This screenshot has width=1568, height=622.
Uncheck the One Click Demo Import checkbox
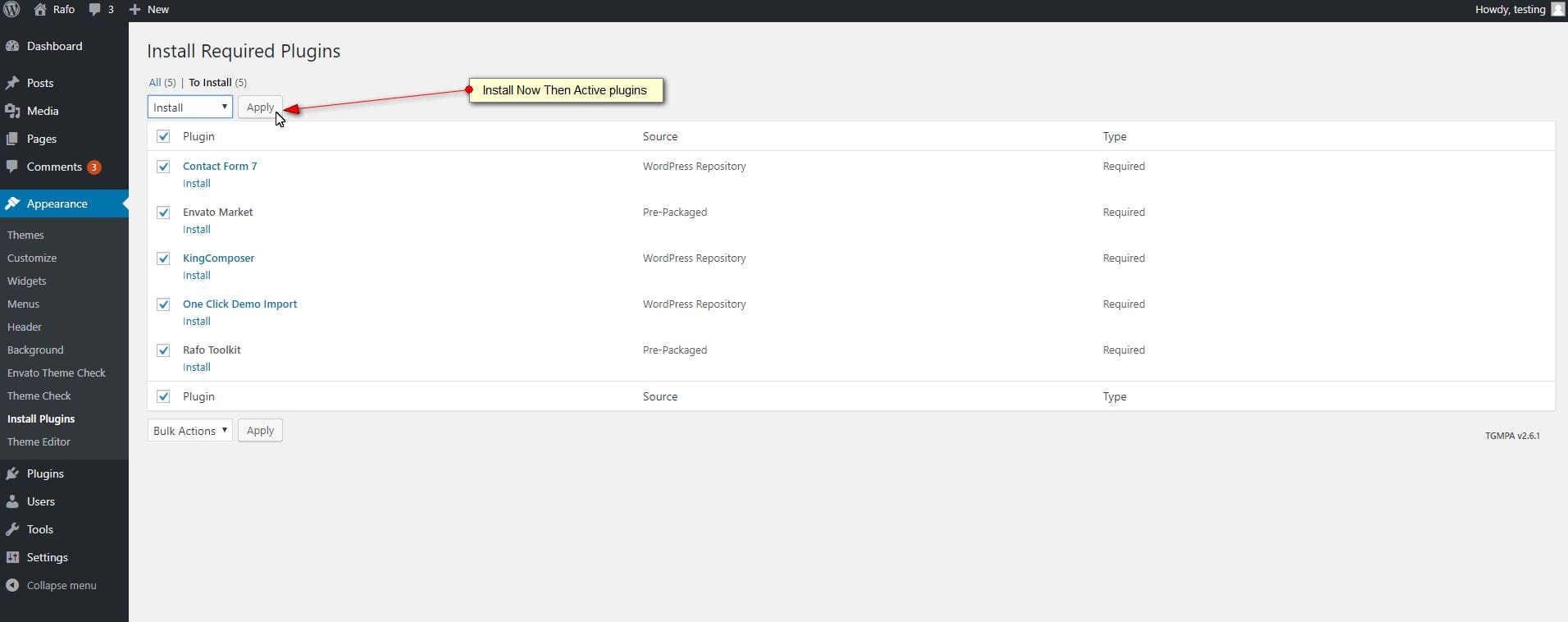[x=163, y=304]
